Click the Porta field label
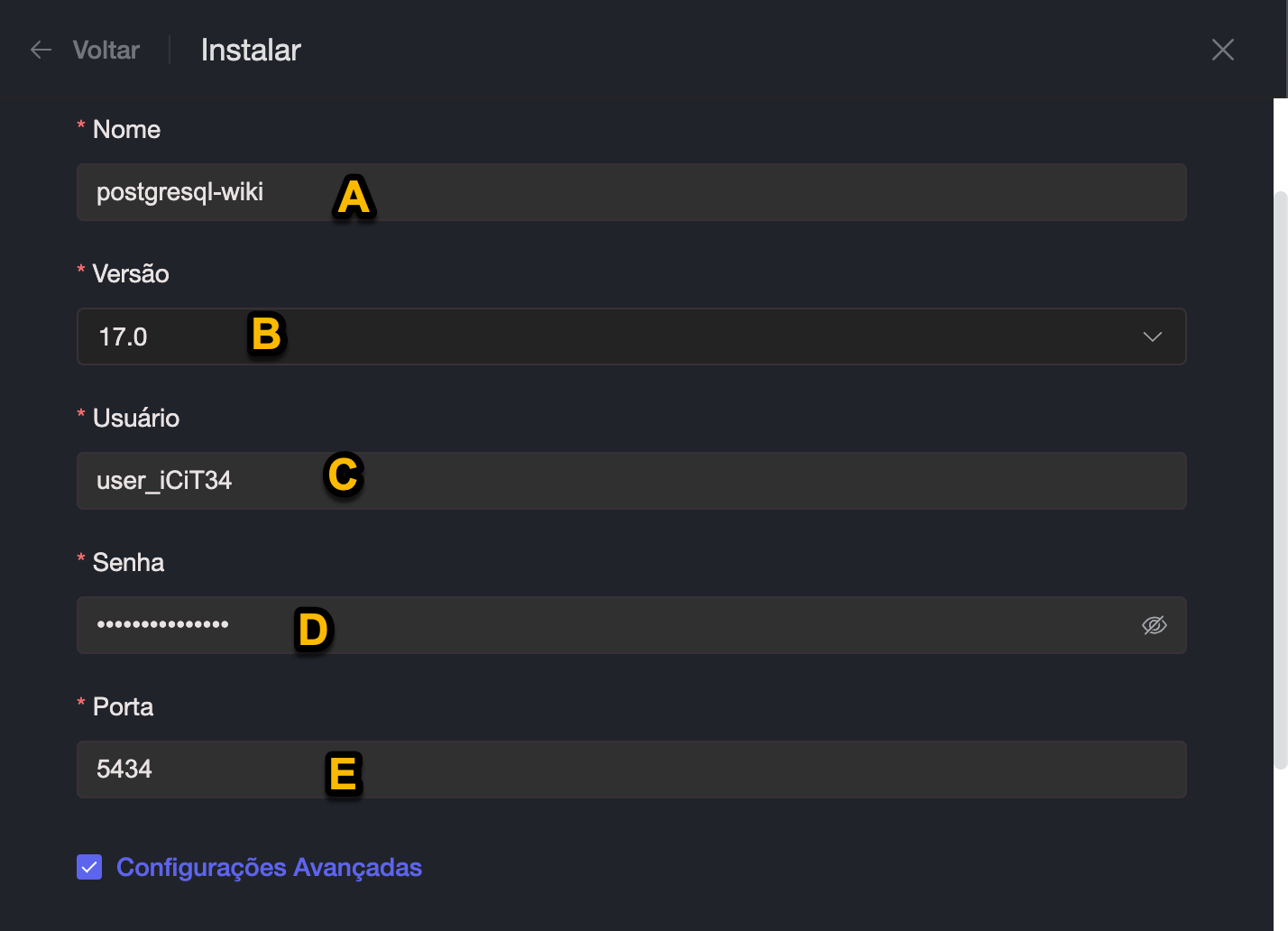The height and width of the screenshot is (931, 1288). coord(123,707)
